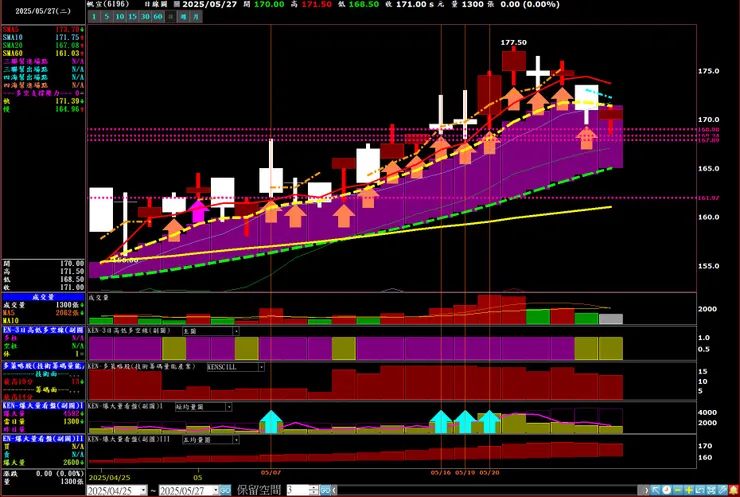Image resolution: width=740 pixels, height=497 pixels.
Task: Select the 30-minute timeframe button
Action: coord(145,17)
